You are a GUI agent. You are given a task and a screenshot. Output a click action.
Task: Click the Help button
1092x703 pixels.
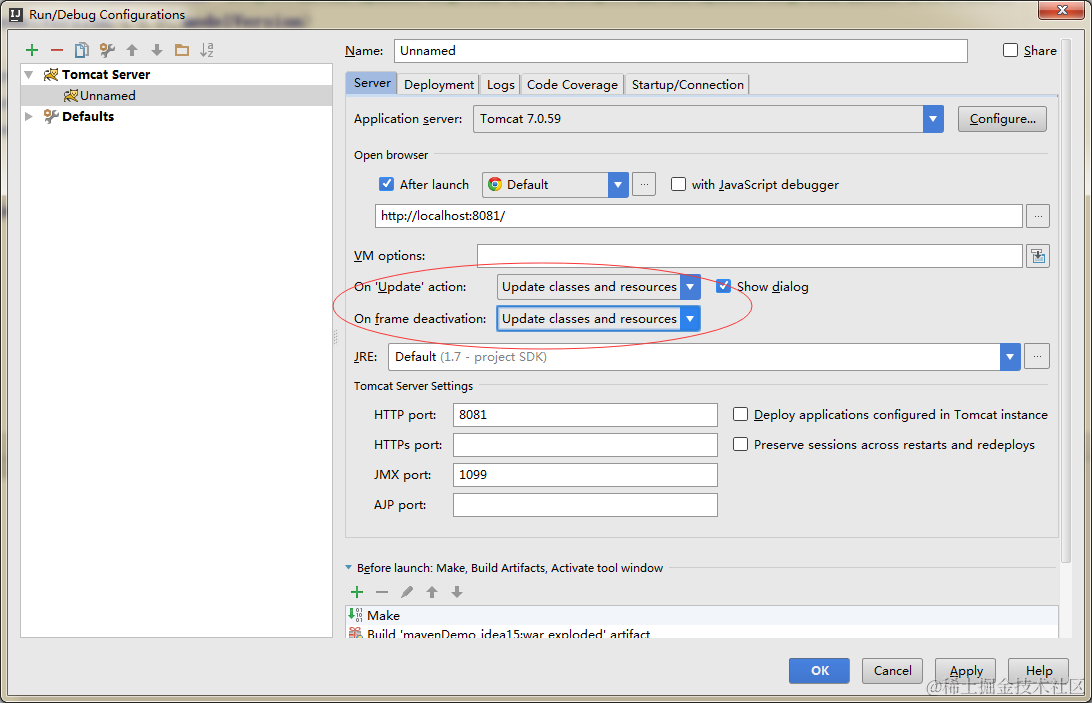1038,670
